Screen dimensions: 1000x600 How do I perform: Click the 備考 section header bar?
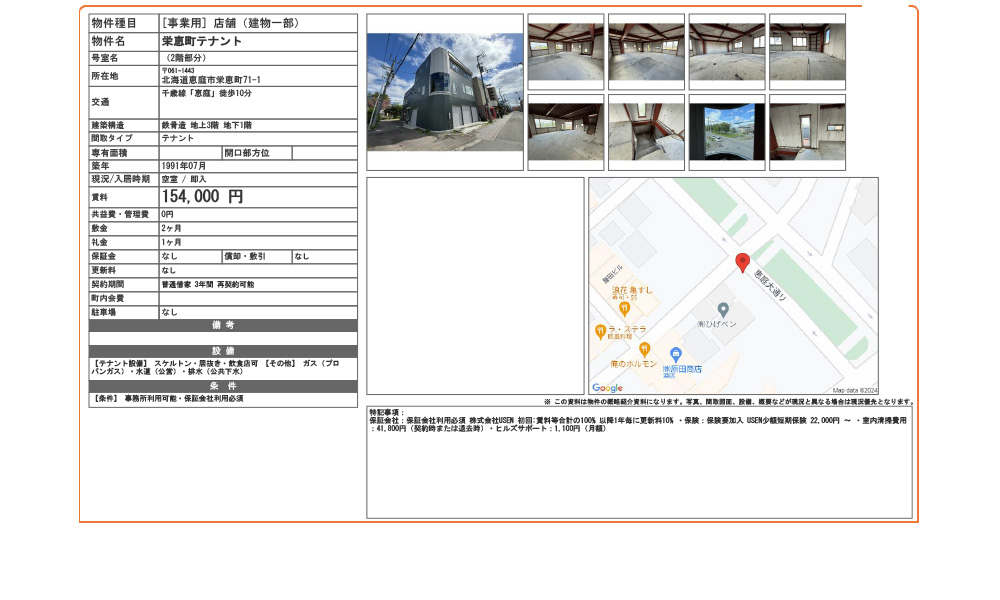tap(223, 325)
